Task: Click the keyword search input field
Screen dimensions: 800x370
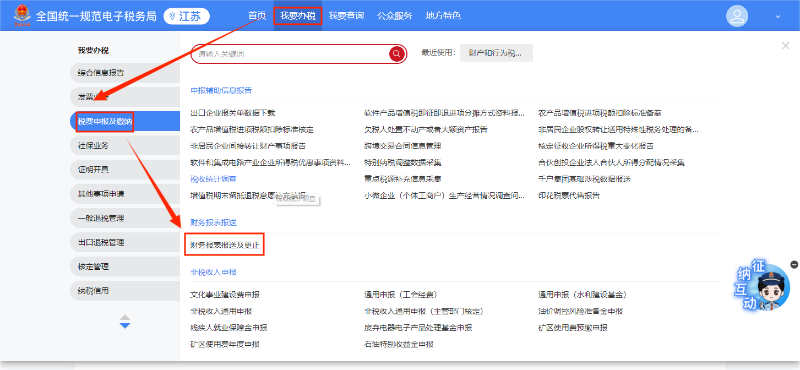Action: pos(291,54)
